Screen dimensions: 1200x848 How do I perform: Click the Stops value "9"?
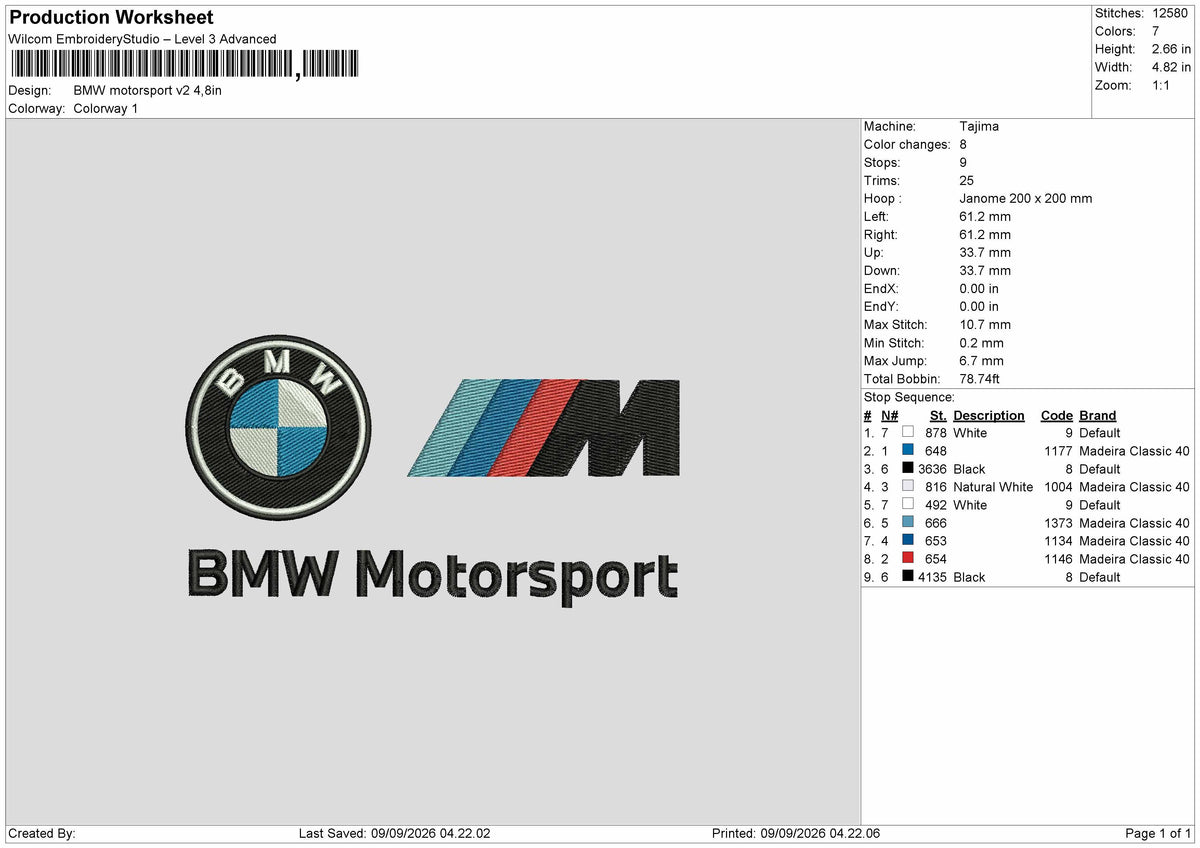click(x=963, y=163)
